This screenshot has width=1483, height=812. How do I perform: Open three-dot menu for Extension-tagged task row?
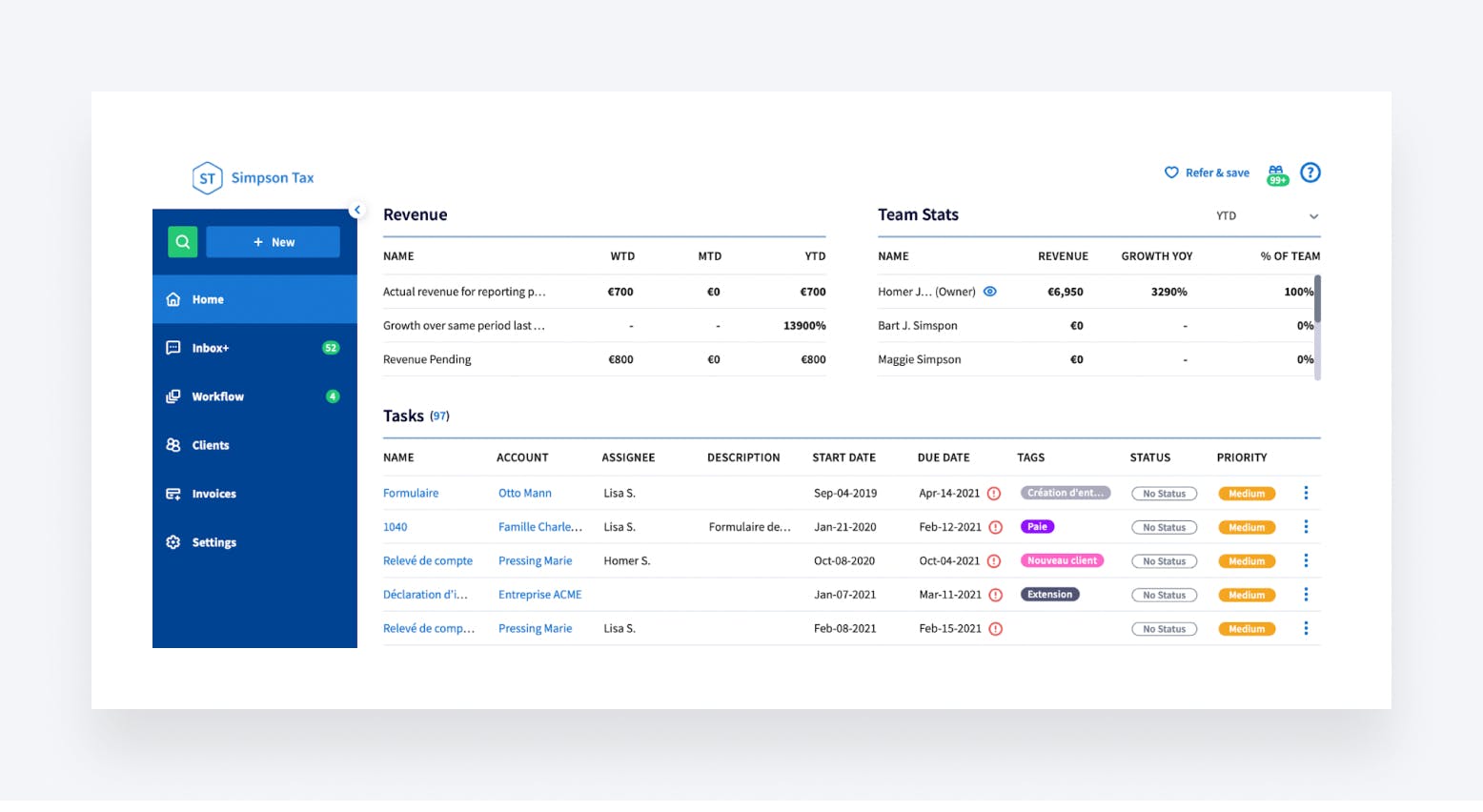click(x=1306, y=595)
